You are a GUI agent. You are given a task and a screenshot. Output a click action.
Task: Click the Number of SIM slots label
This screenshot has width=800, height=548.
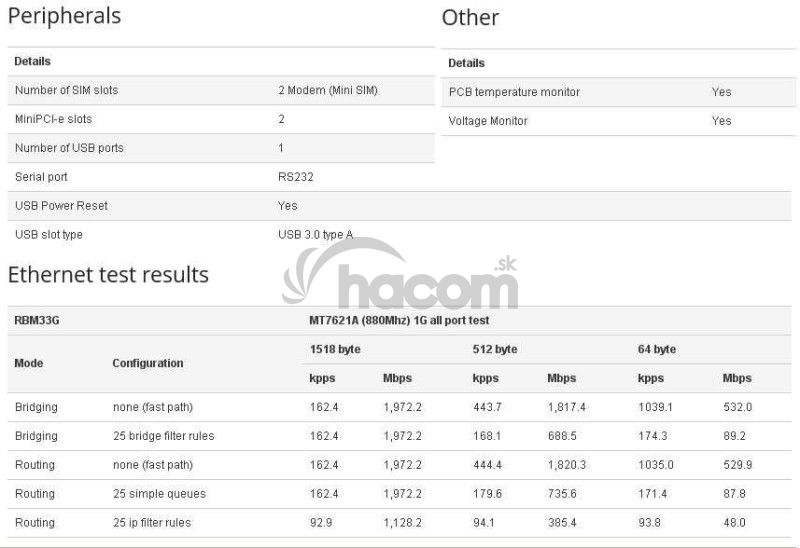point(66,90)
